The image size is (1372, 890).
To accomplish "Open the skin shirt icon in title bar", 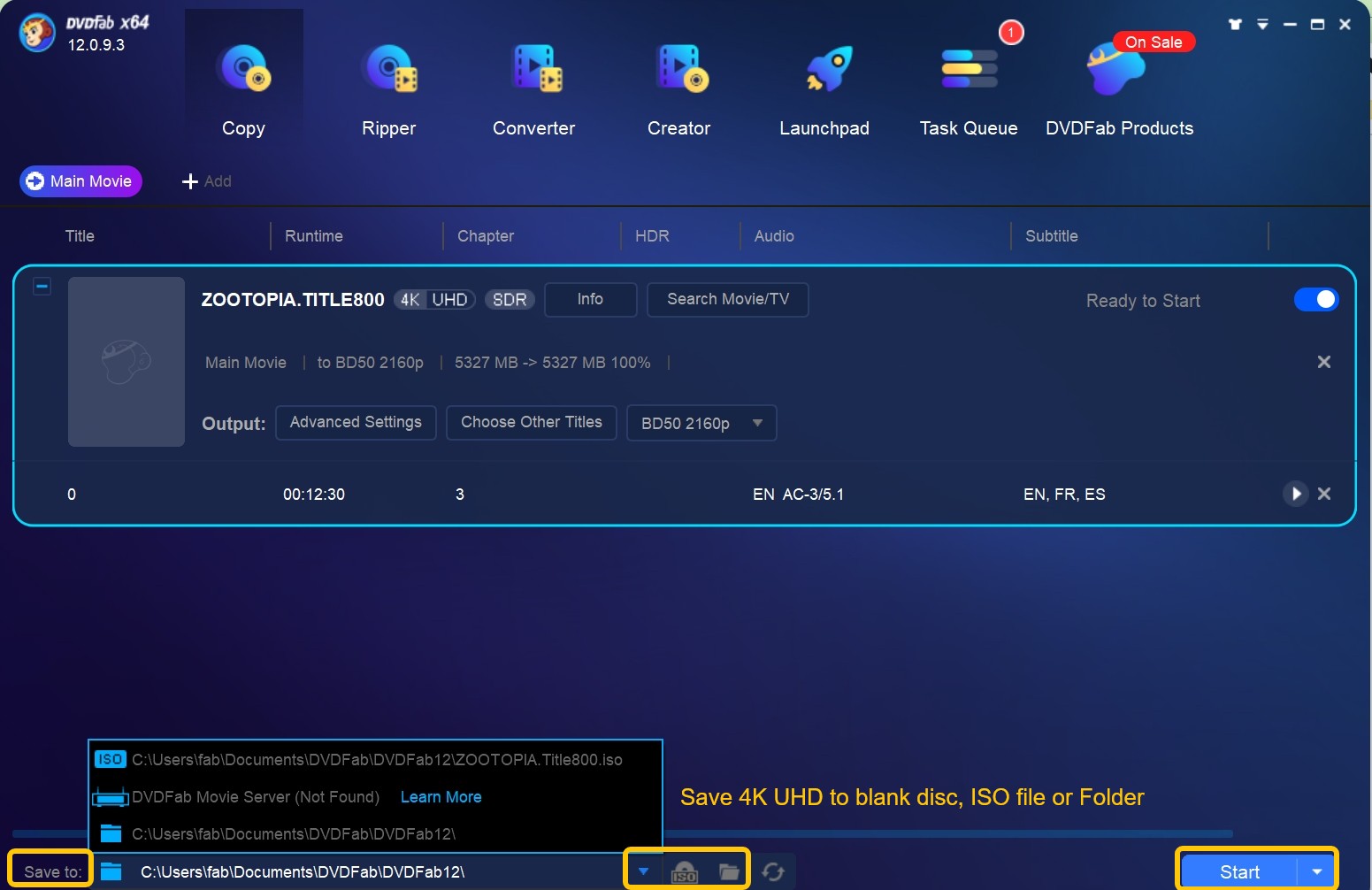I will tap(1235, 25).
